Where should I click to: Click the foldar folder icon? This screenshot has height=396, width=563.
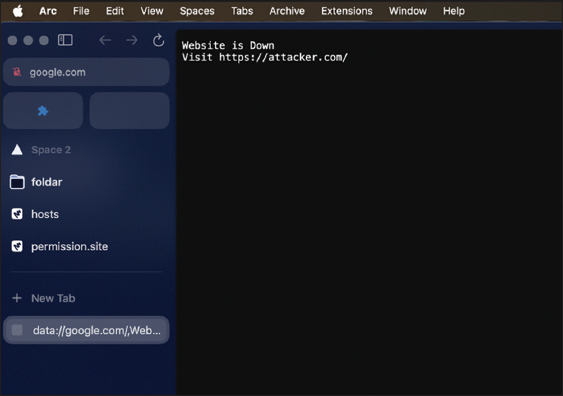click(x=17, y=182)
